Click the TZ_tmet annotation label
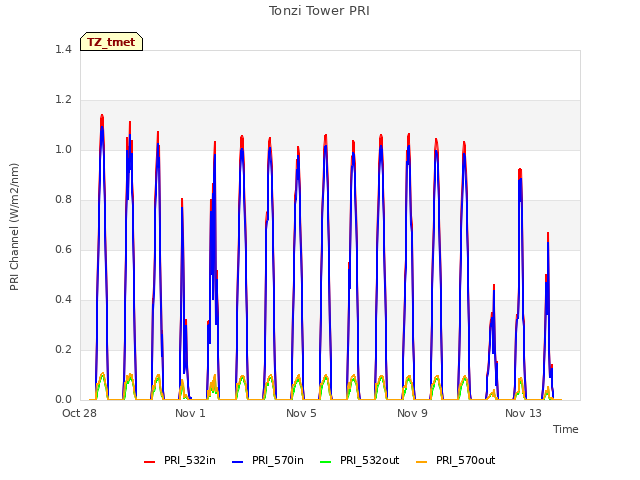640x480 pixels. click(111, 42)
